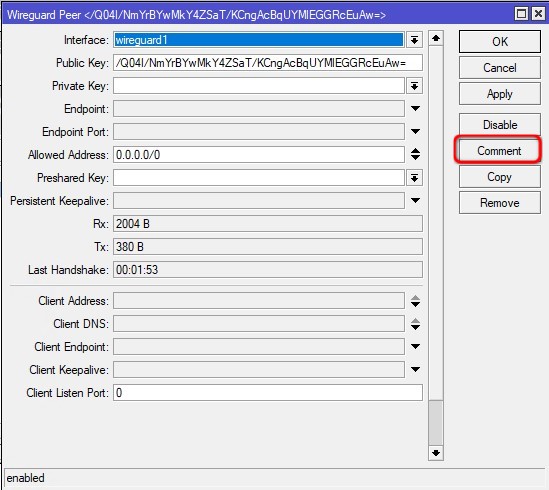Open the Preshared Key dropdown arrow

coord(414,178)
